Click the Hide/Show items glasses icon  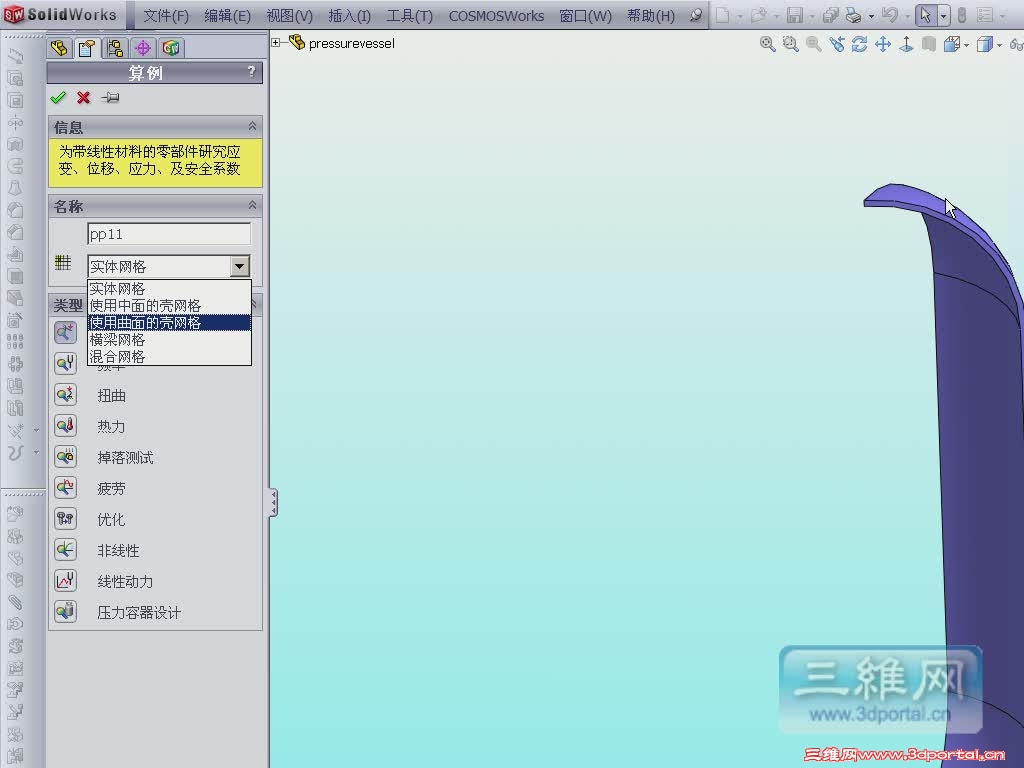point(1016,44)
